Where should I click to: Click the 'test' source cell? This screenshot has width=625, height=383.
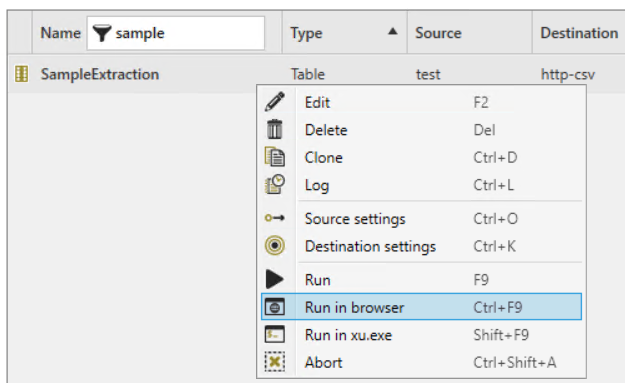point(428,75)
